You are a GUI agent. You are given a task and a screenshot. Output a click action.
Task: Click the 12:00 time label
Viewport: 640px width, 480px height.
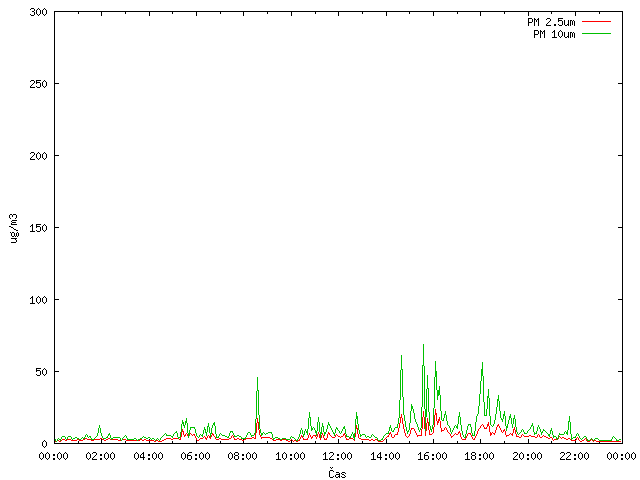338,456
